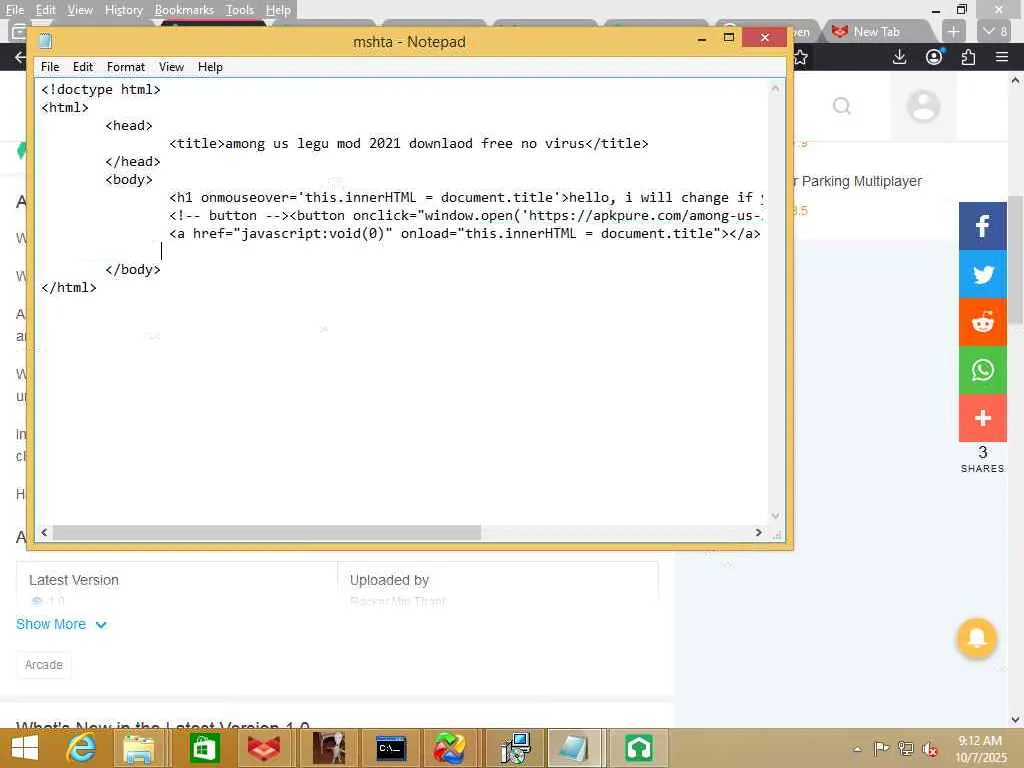The image size is (1024, 768).
Task: Open Notepad's Edit menu
Action: coord(82,67)
